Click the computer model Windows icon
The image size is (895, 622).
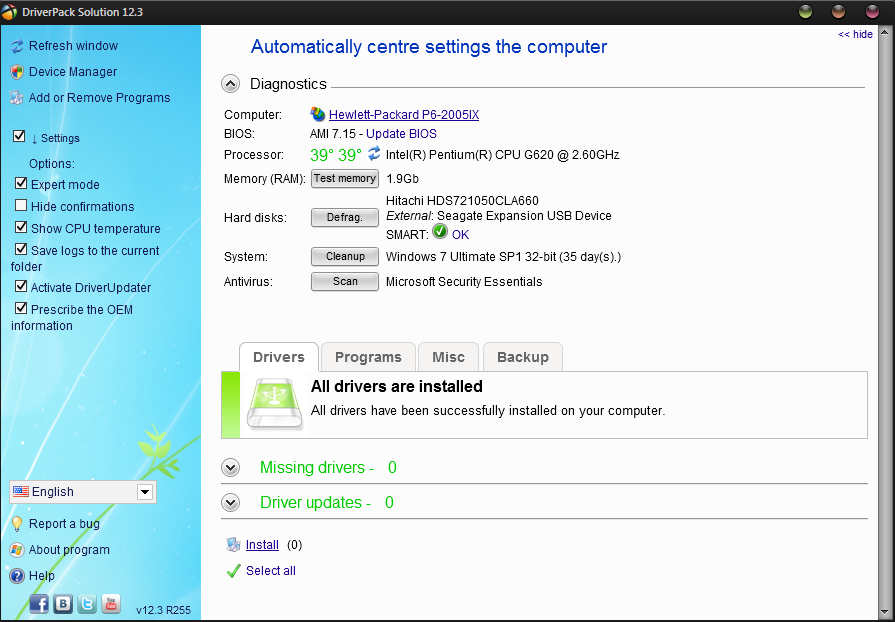click(x=317, y=114)
